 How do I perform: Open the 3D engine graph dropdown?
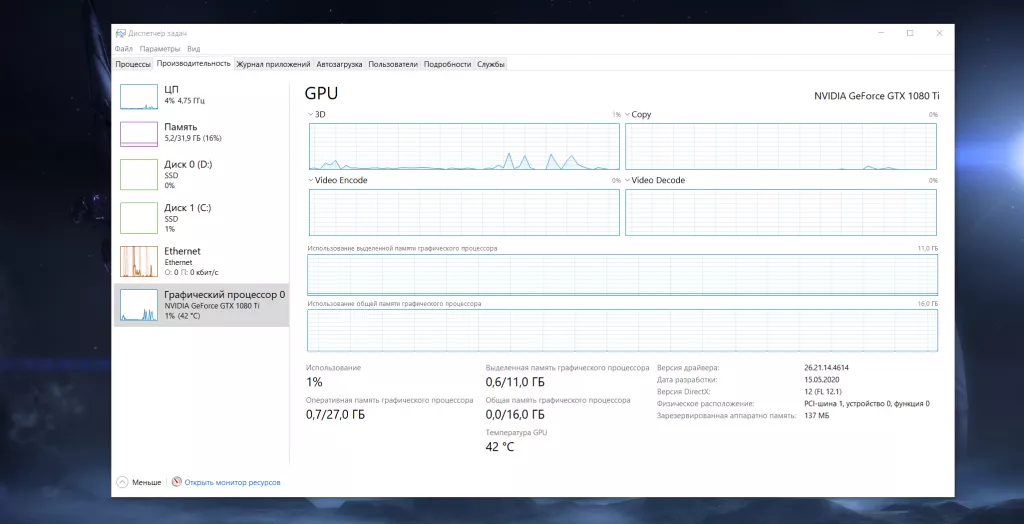(311, 114)
